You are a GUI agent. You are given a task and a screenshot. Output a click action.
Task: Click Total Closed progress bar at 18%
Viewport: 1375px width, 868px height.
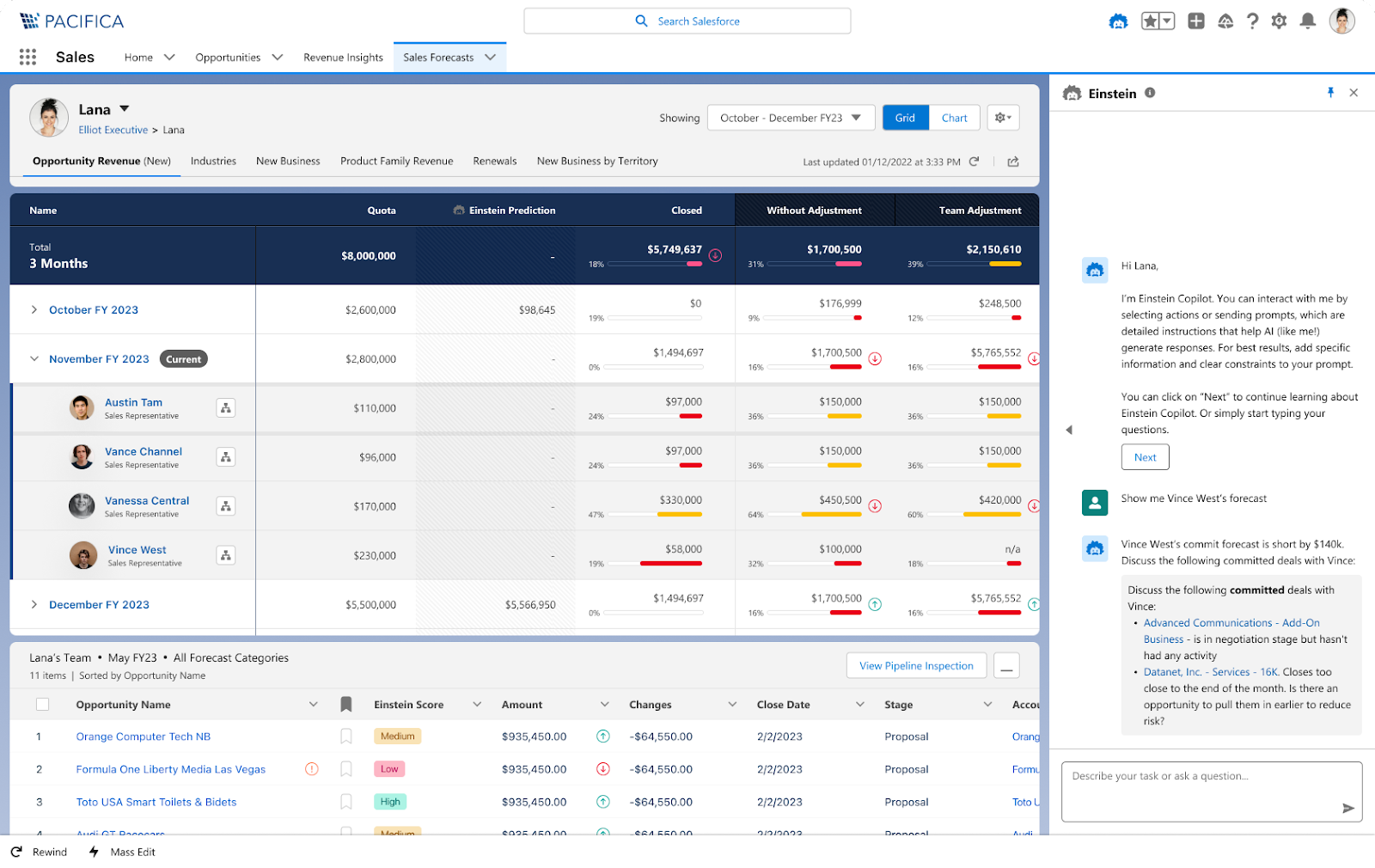[x=655, y=264]
